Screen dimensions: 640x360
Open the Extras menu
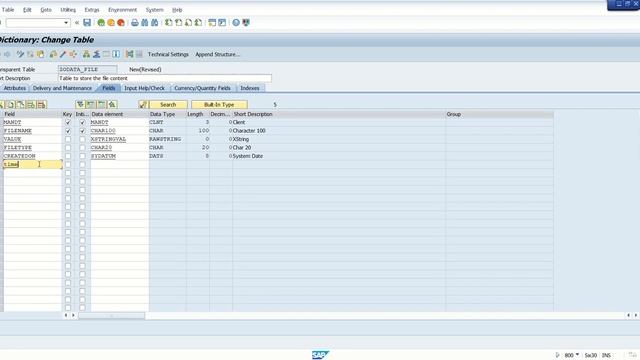92,10
